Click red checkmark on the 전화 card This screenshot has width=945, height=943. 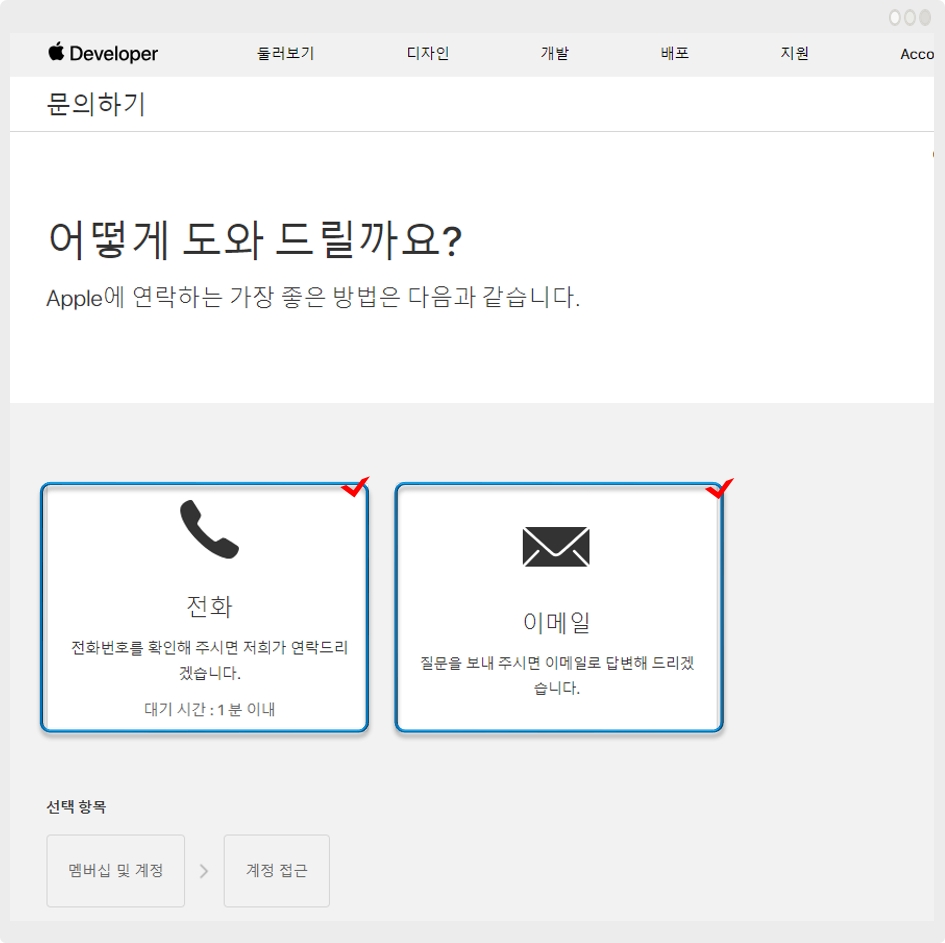pos(355,487)
